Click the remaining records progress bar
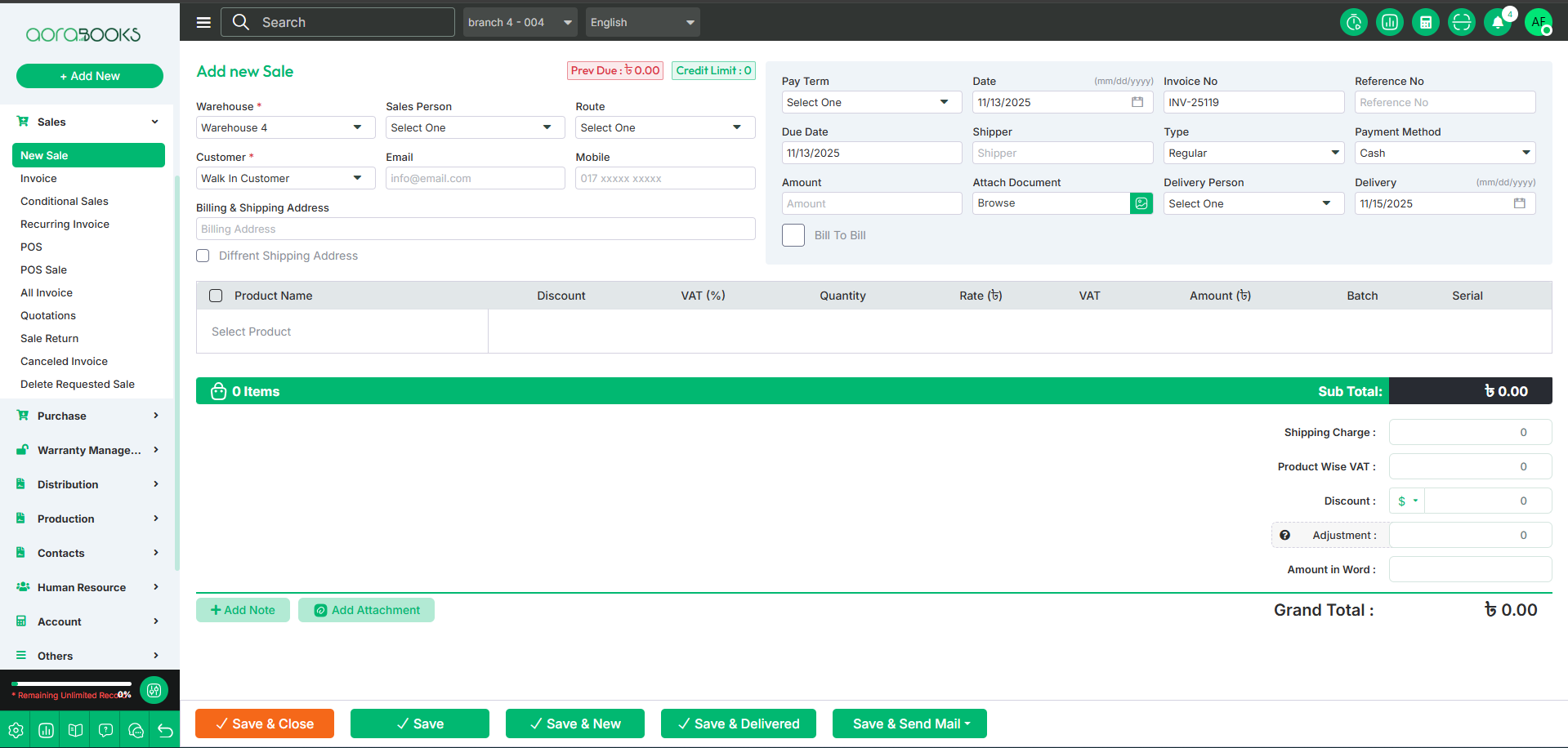This screenshot has height=748, width=1568. point(72,683)
